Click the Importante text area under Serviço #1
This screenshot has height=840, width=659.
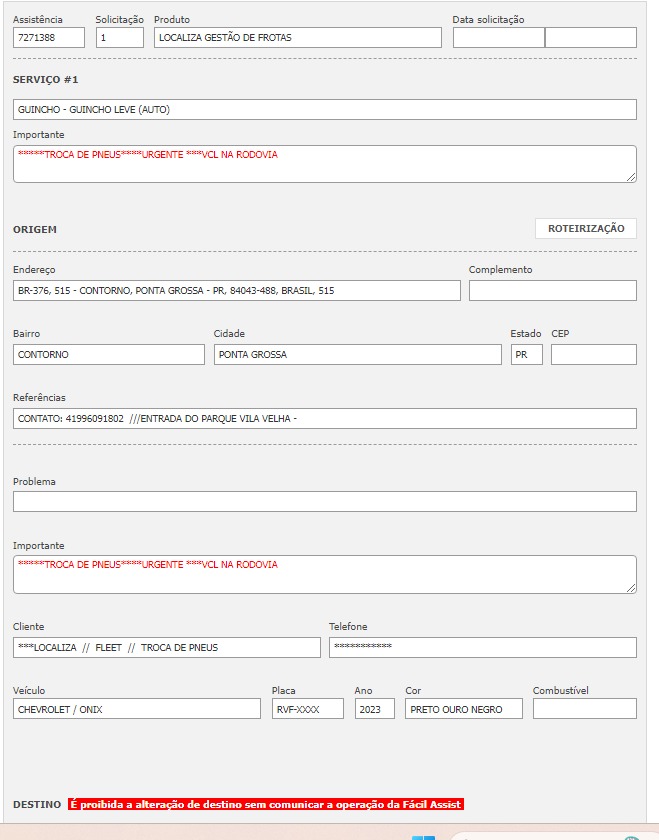pyautogui.click(x=324, y=164)
